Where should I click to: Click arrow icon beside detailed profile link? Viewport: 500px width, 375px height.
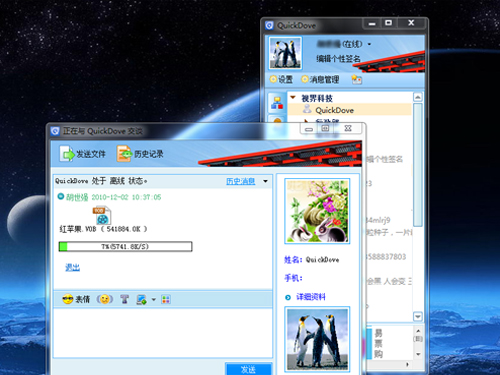288,297
